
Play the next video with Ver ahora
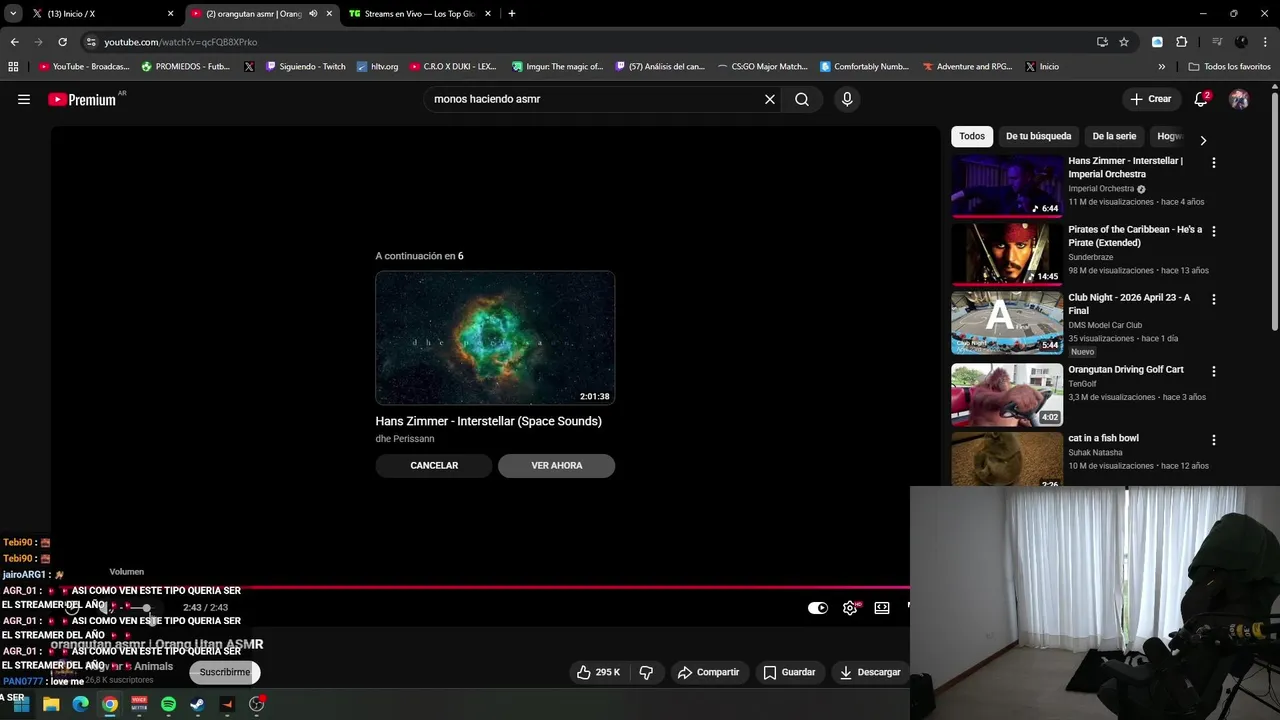[x=556, y=465]
